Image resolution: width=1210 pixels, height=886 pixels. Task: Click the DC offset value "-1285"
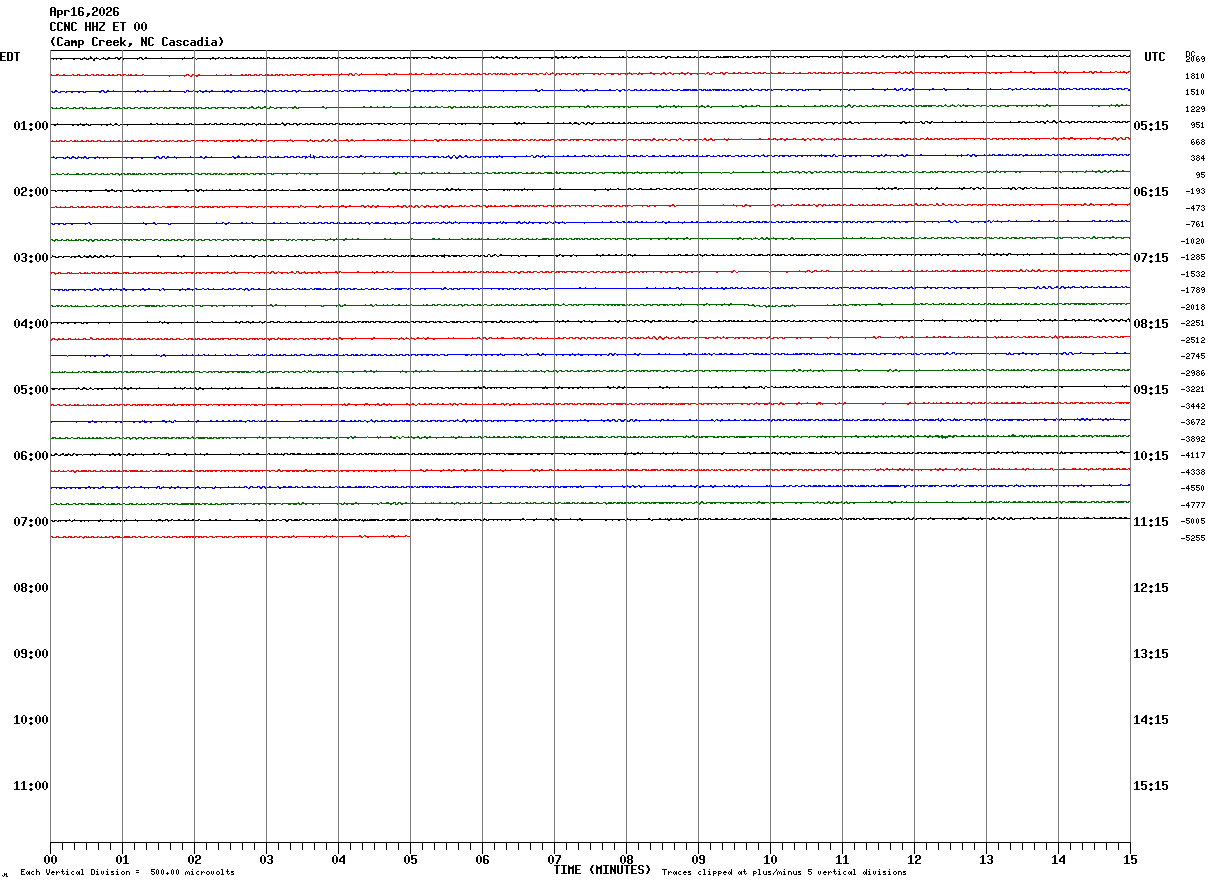1193,258
